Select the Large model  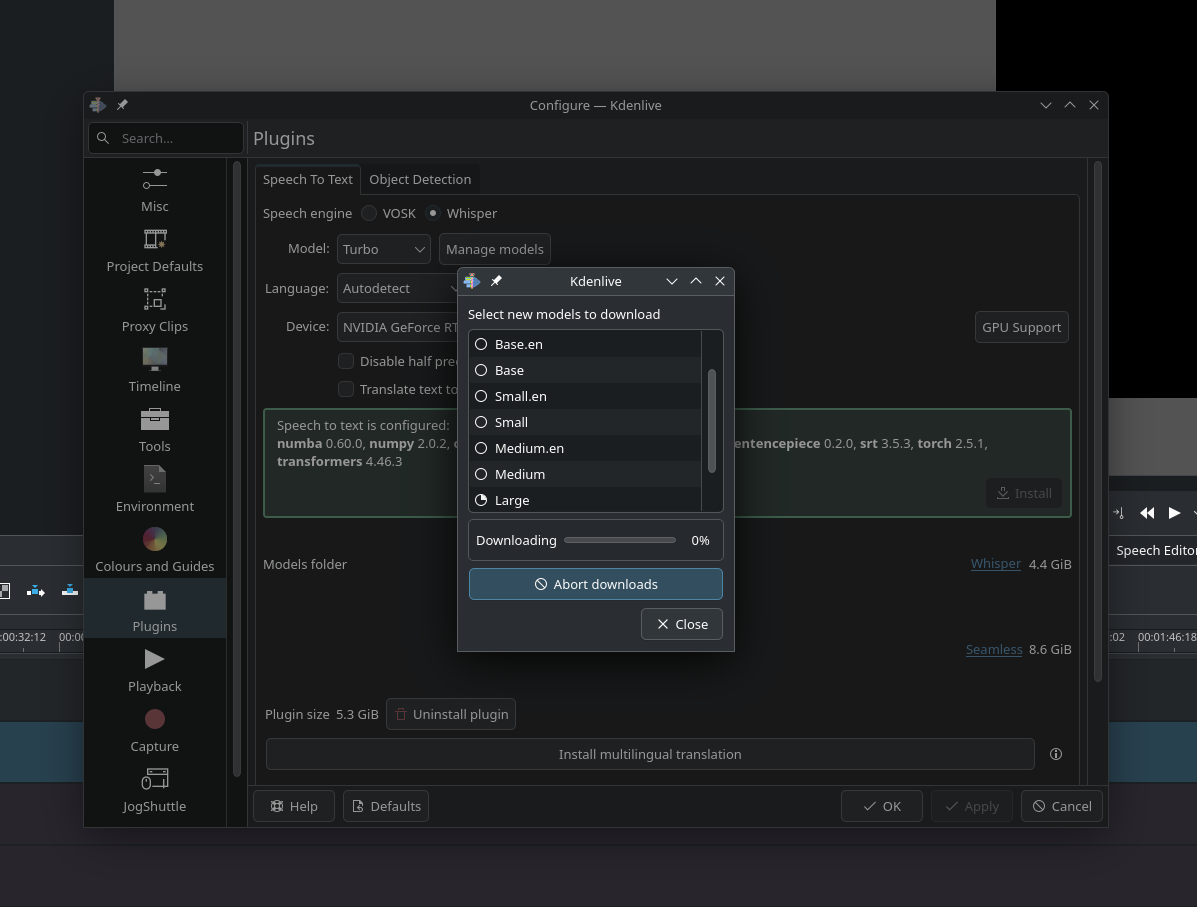pos(585,499)
